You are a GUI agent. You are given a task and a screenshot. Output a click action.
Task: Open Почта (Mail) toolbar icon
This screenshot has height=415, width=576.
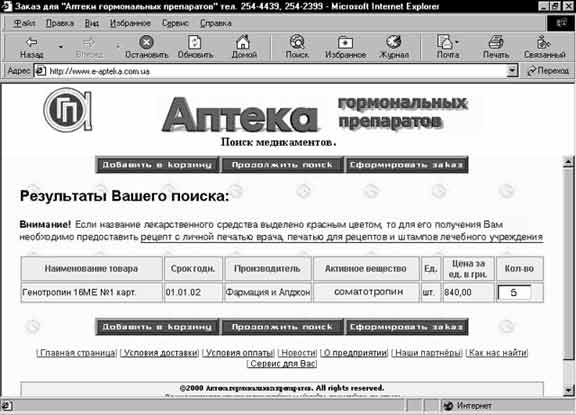coord(446,47)
